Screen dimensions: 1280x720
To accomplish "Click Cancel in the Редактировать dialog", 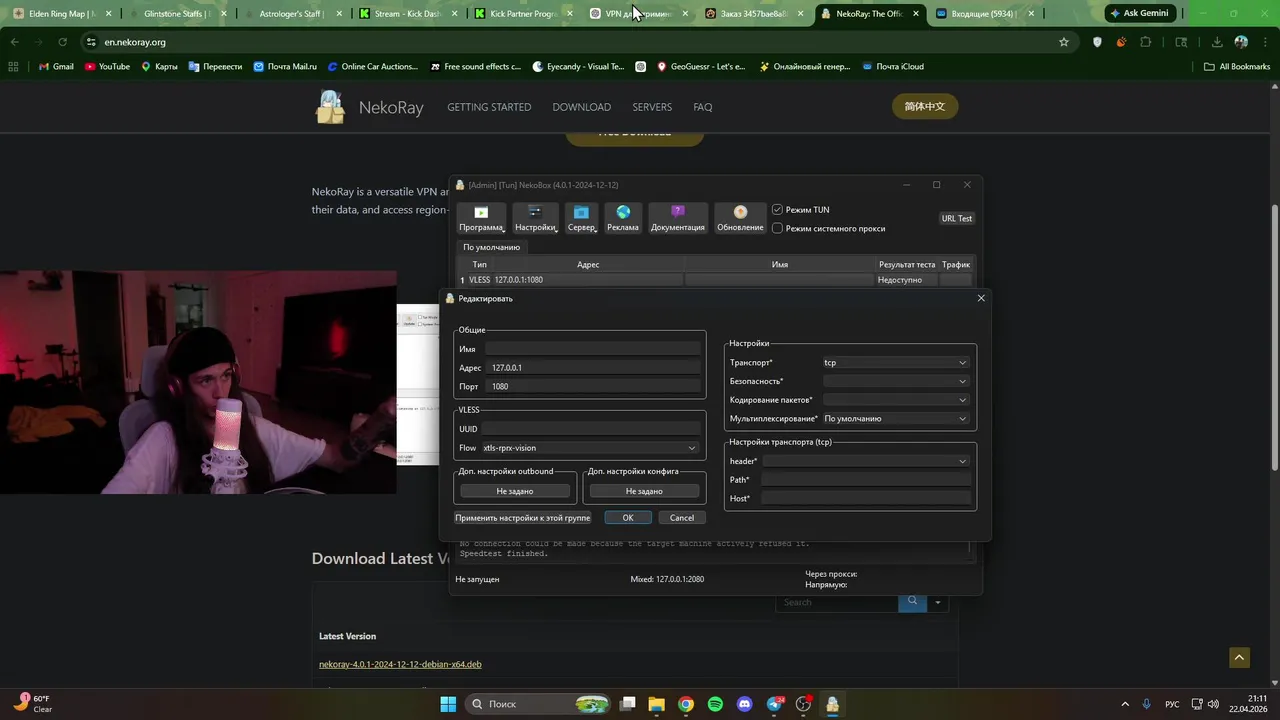I will coord(682,518).
